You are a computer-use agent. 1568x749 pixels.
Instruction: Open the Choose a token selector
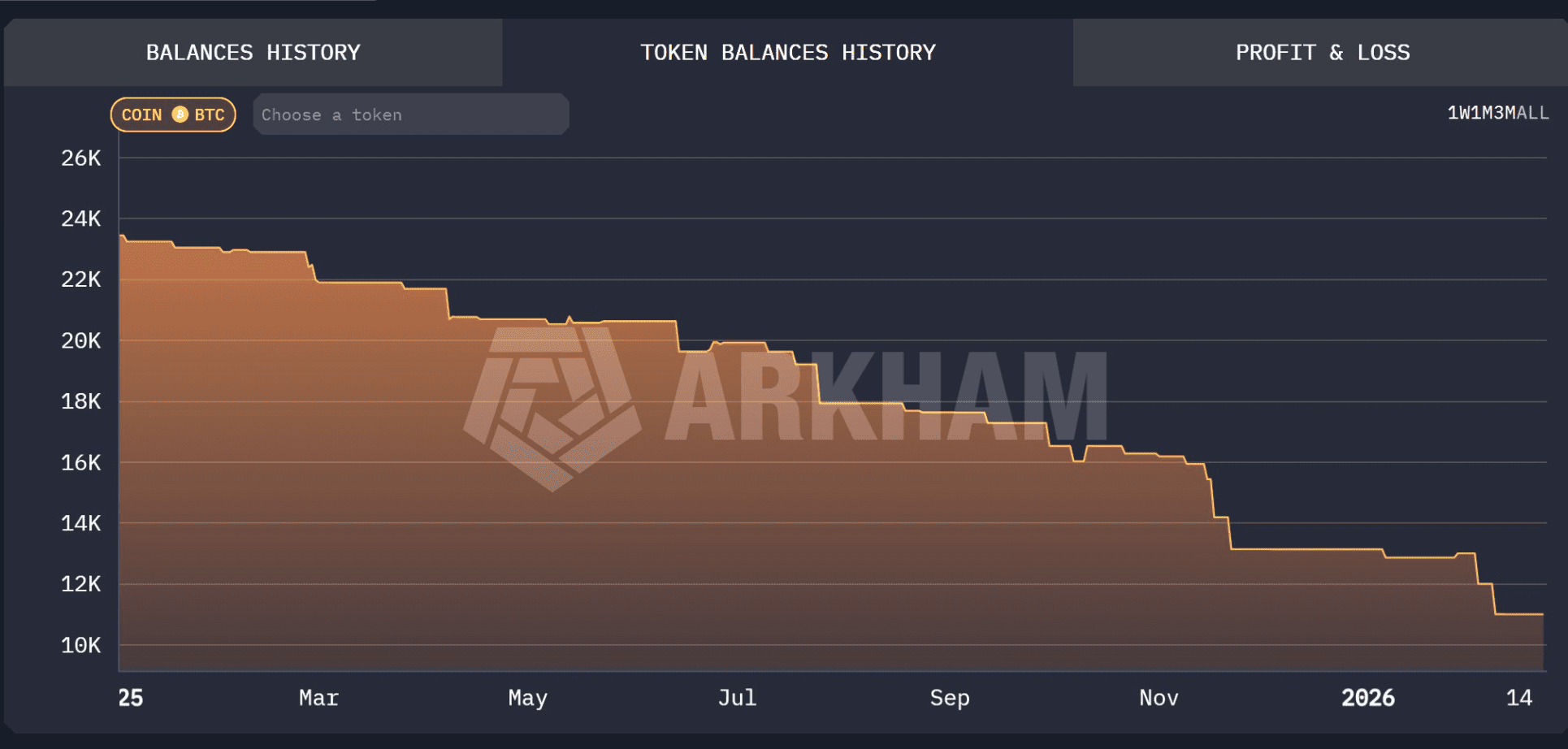pyautogui.click(x=410, y=115)
